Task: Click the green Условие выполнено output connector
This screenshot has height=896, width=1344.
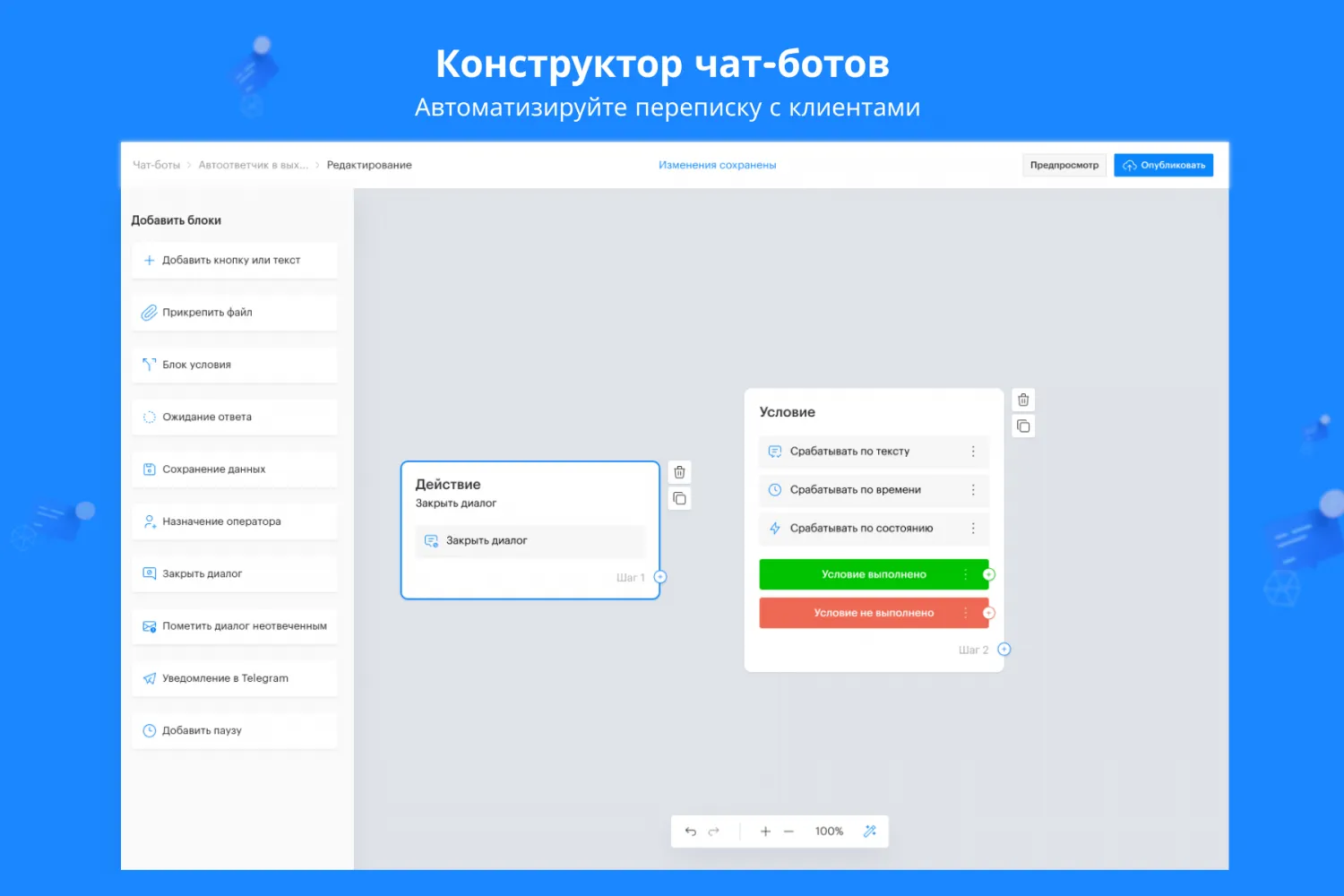Action: pyautogui.click(x=988, y=574)
